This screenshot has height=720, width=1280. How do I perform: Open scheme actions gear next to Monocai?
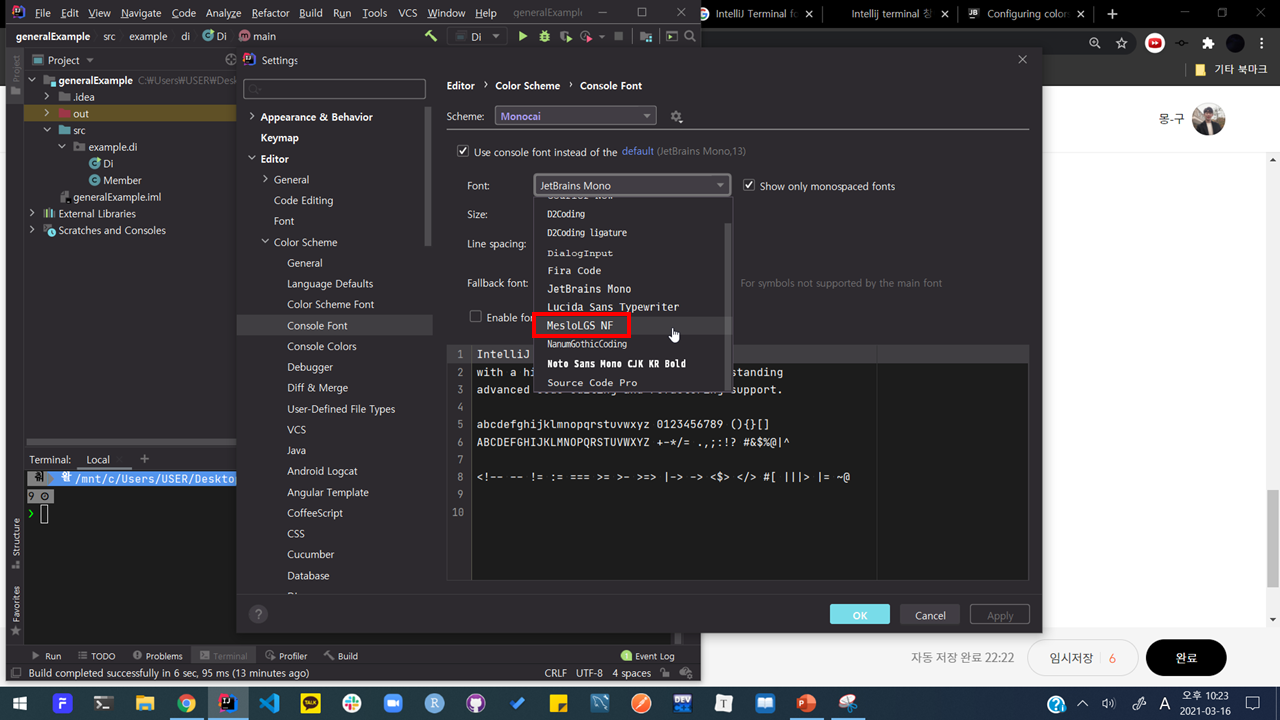coord(676,117)
